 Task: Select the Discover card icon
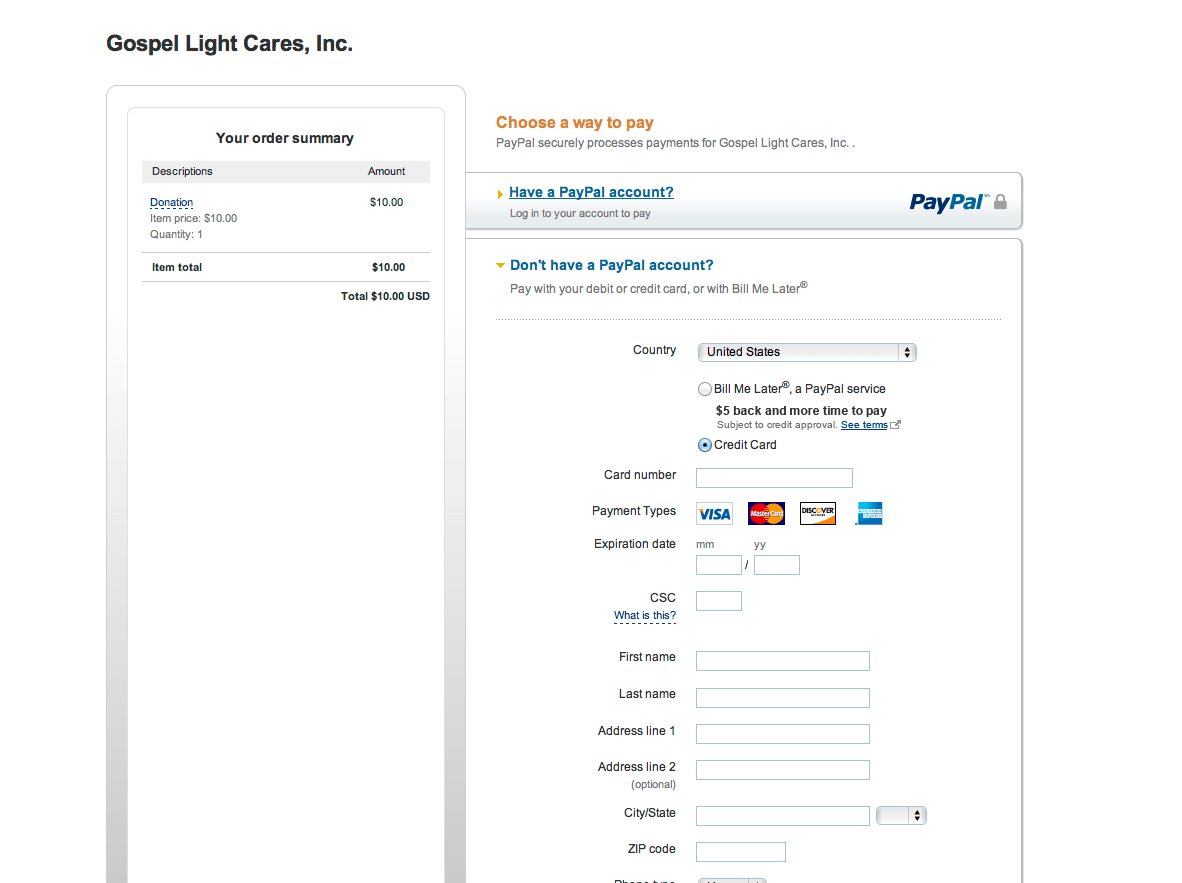point(817,513)
